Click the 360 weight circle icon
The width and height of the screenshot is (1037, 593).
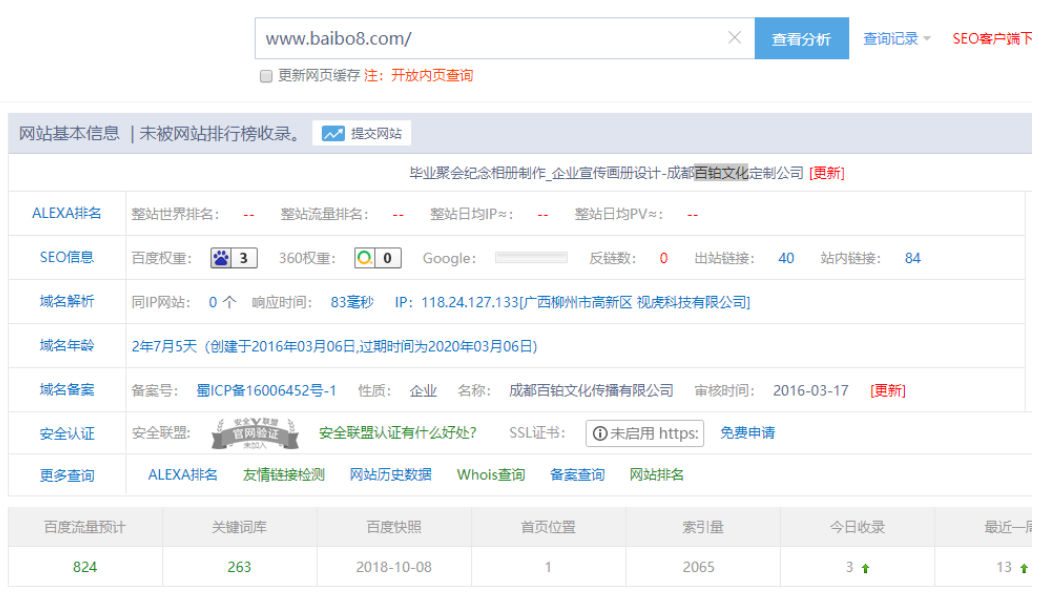[x=364, y=258]
